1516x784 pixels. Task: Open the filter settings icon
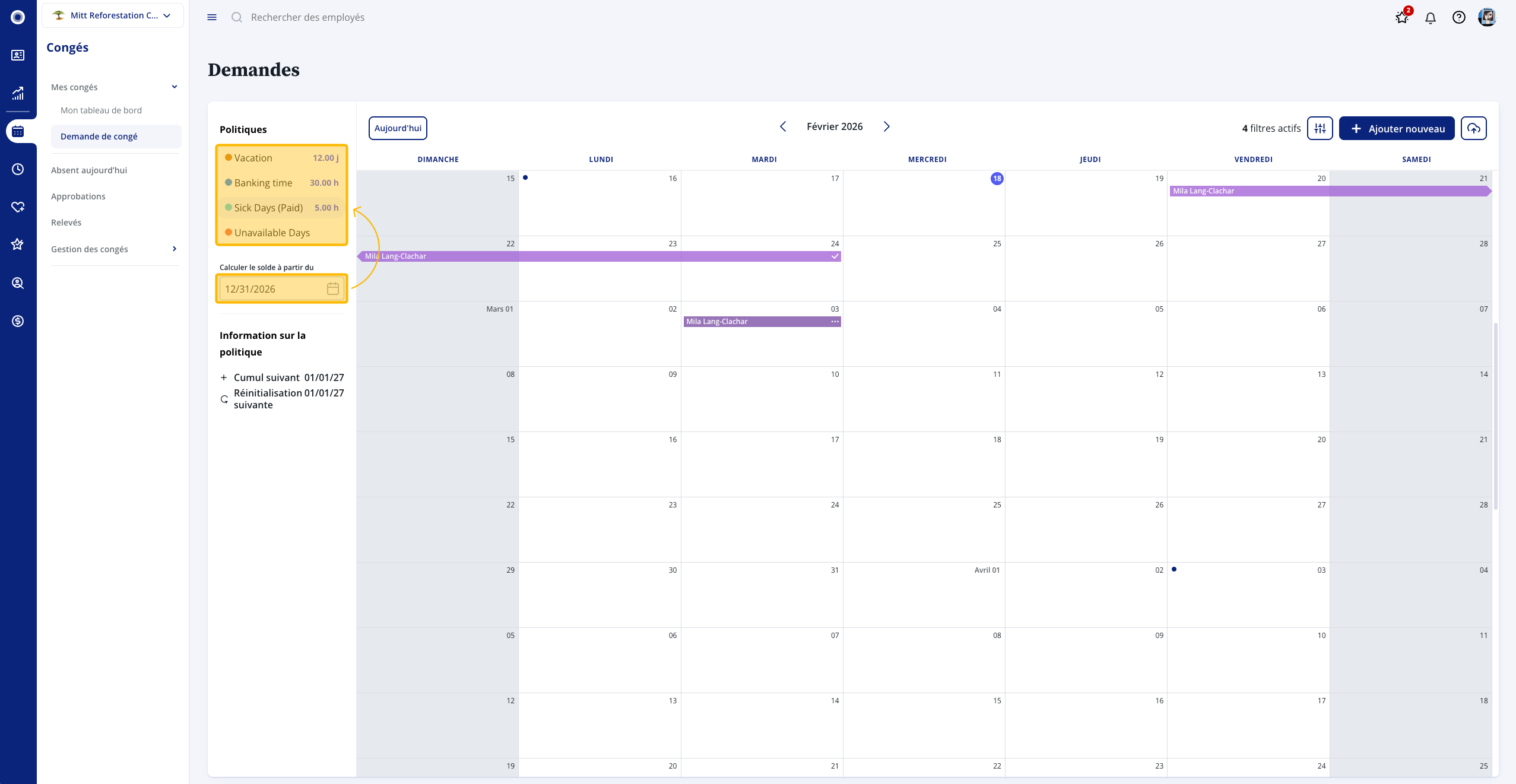1320,128
